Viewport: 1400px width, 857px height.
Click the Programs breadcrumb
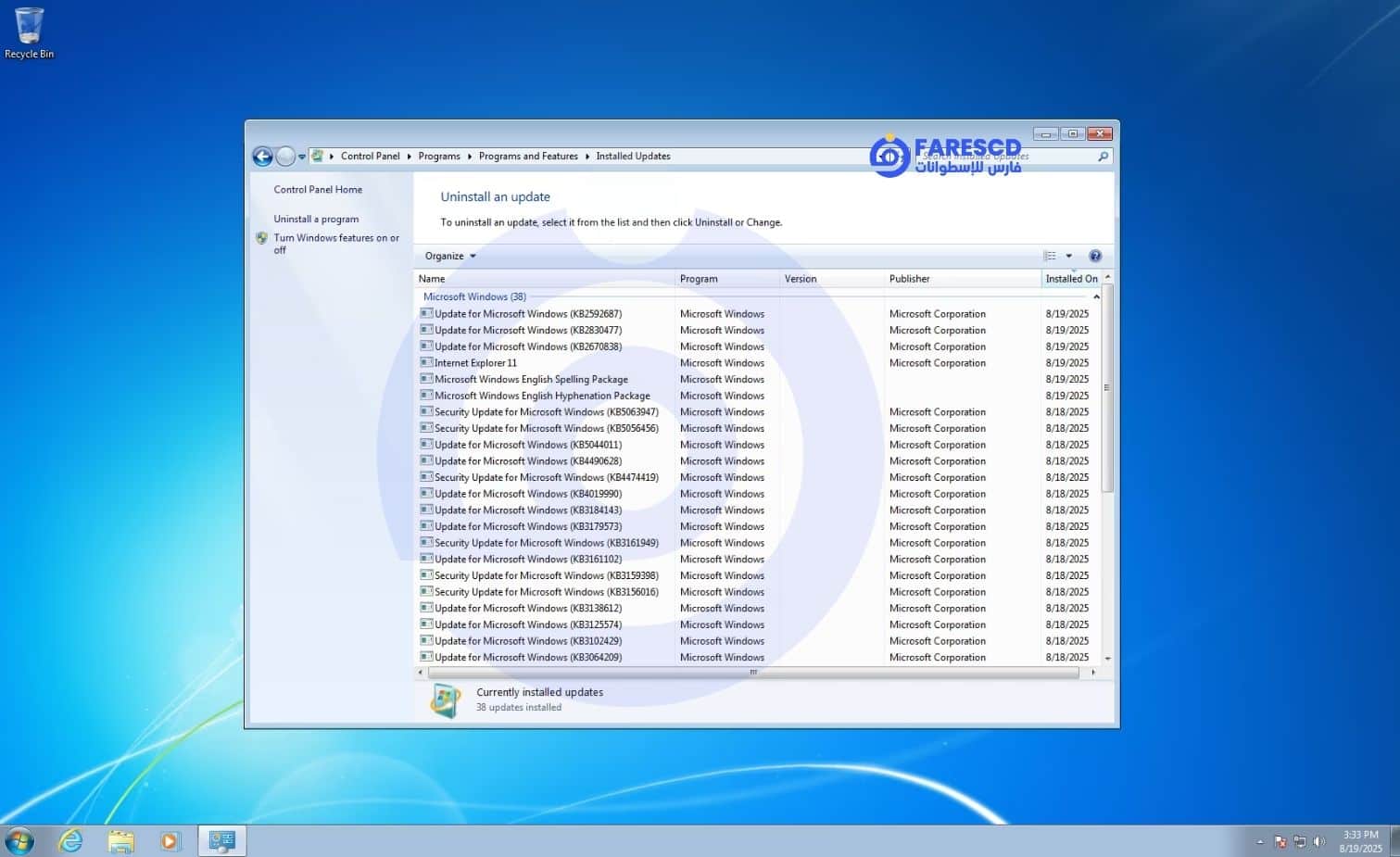click(439, 156)
